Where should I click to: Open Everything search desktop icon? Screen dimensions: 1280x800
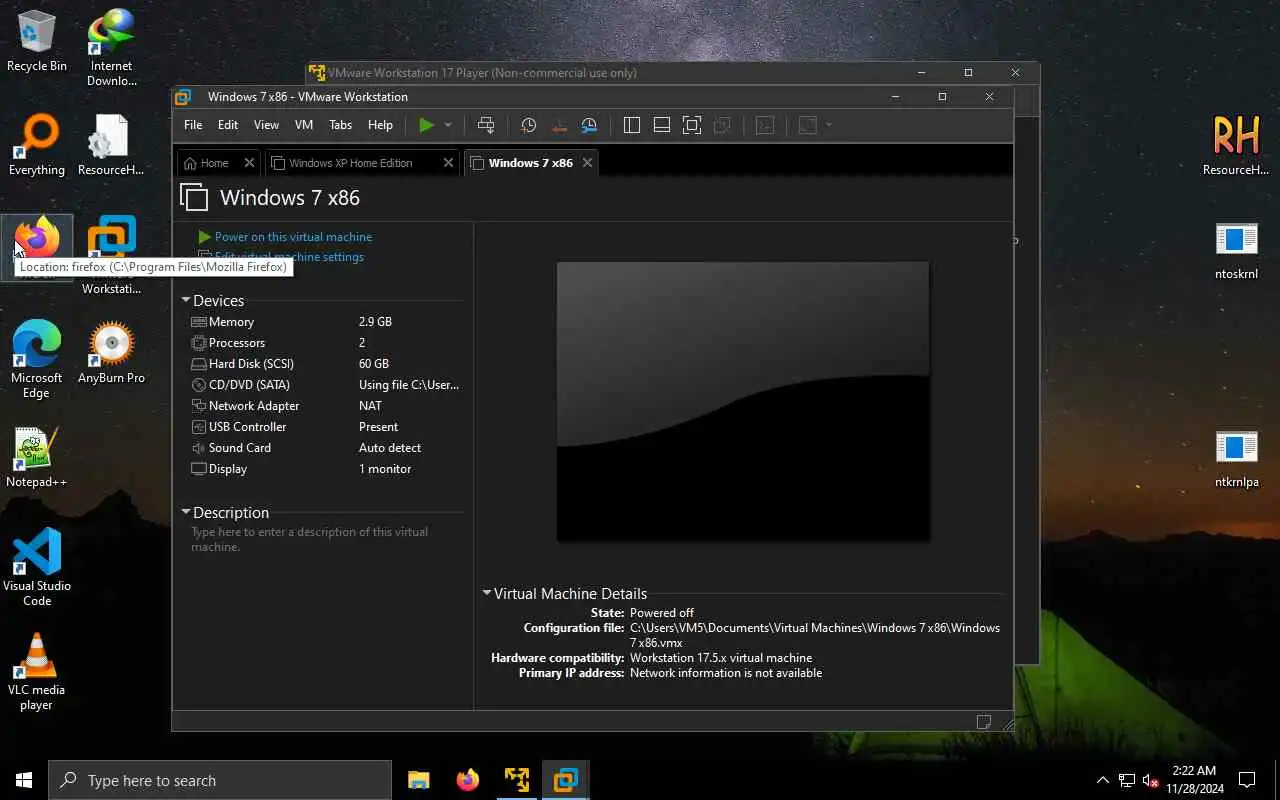(37, 146)
